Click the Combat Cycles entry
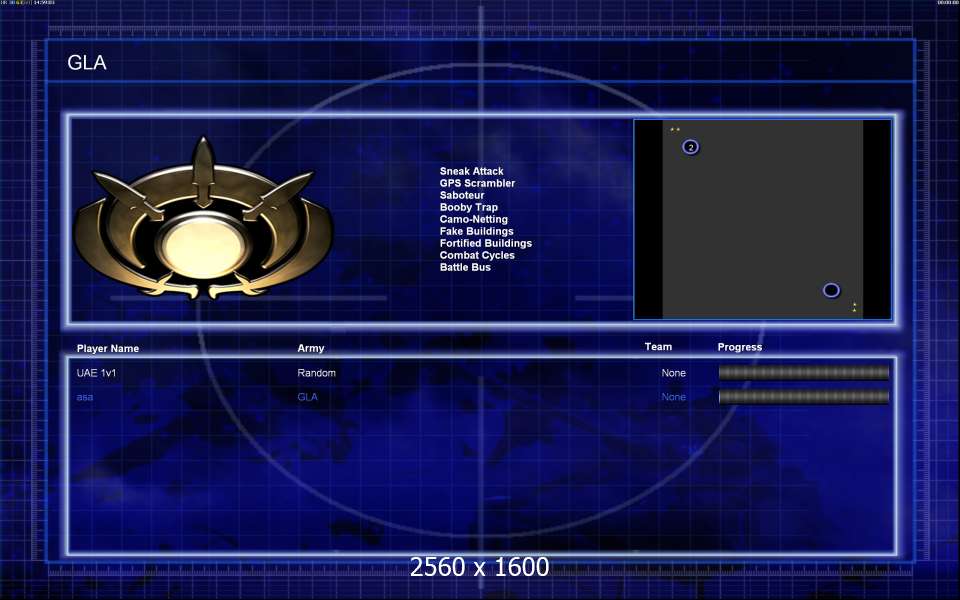The image size is (960, 600). (x=477, y=256)
